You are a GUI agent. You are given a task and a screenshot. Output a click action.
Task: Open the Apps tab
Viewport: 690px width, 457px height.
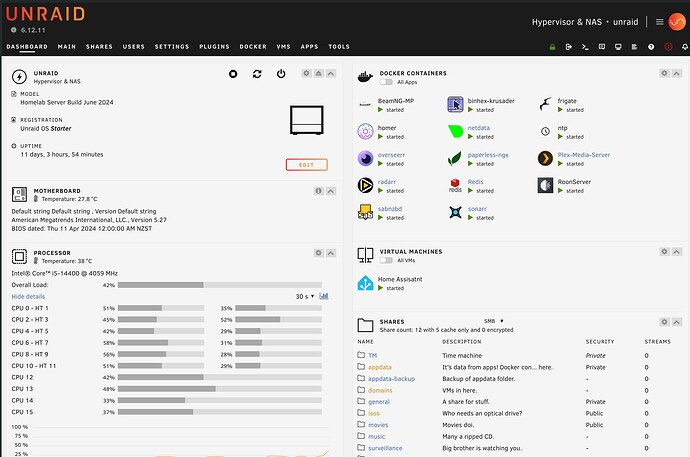coord(309,47)
